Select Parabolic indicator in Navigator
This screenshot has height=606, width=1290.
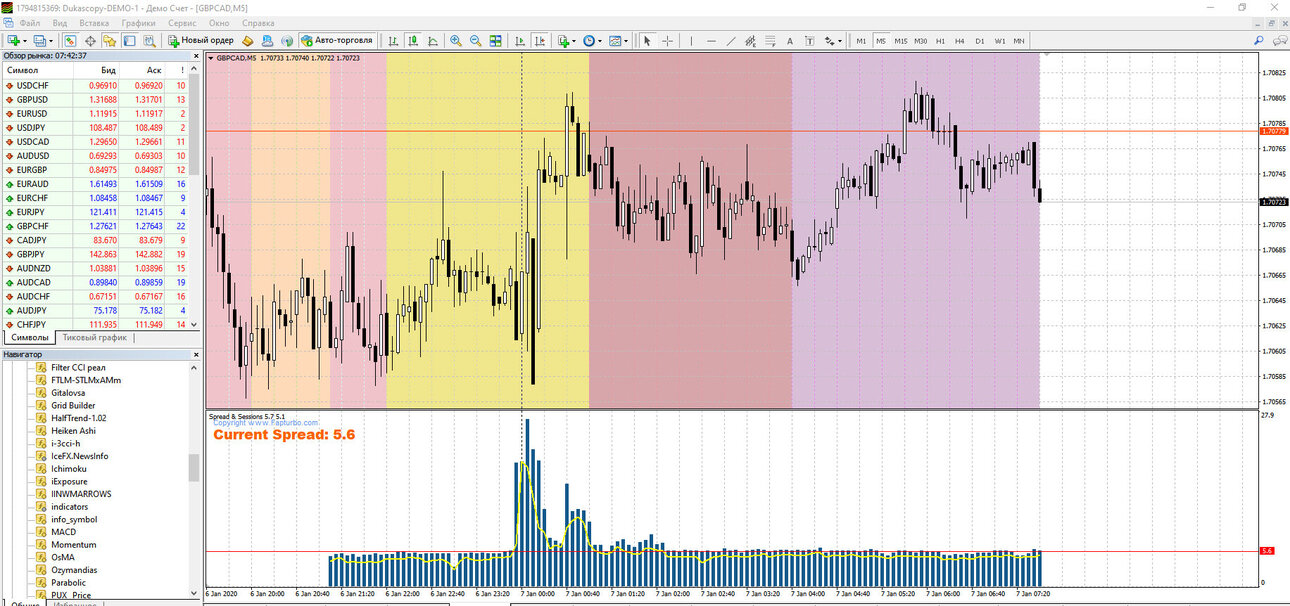click(x=68, y=582)
